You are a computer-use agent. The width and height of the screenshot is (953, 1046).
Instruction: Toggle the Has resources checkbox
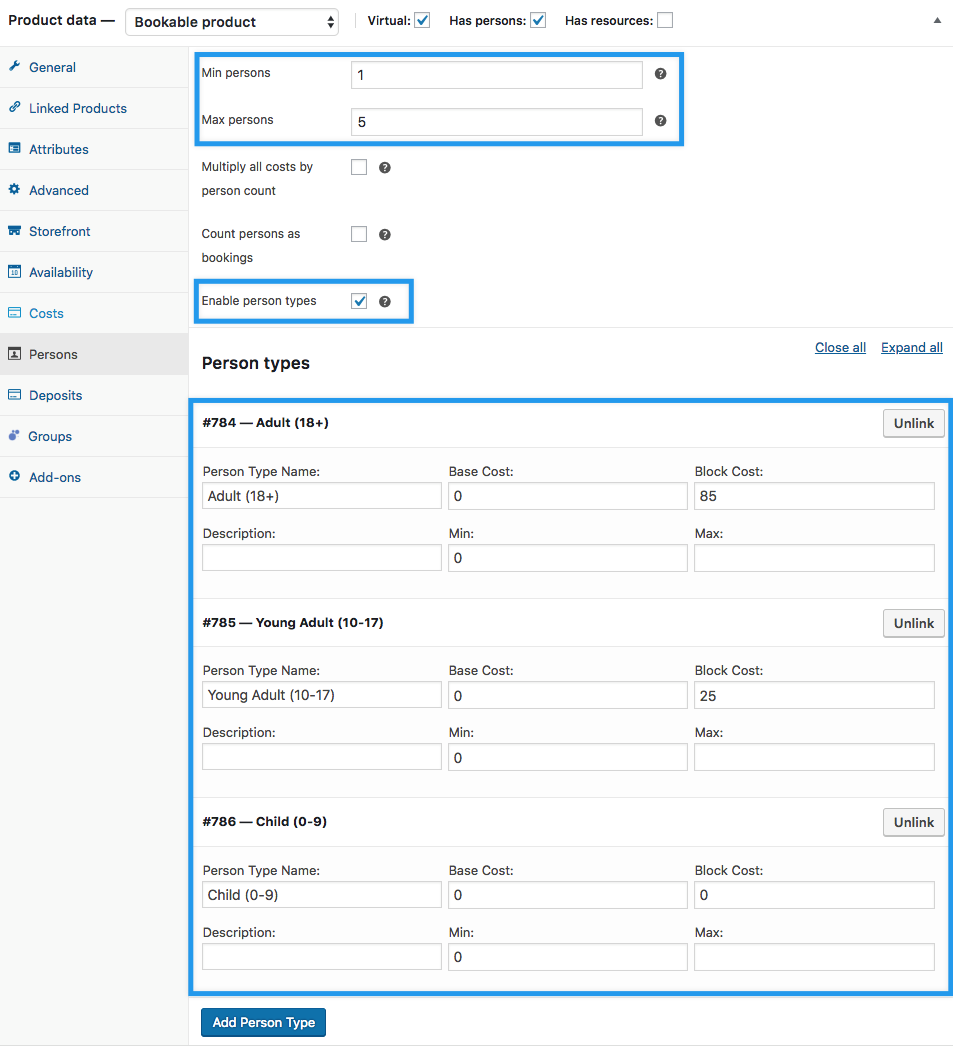[x=665, y=21]
